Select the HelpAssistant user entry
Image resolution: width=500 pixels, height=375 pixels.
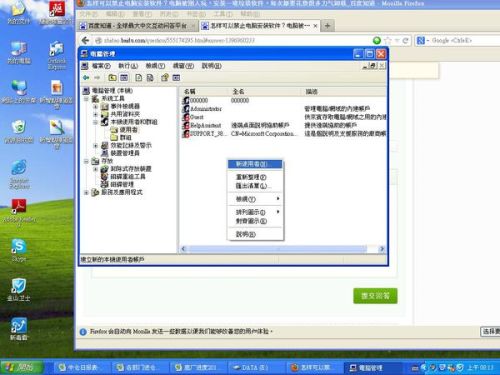[x=202, y=125]
